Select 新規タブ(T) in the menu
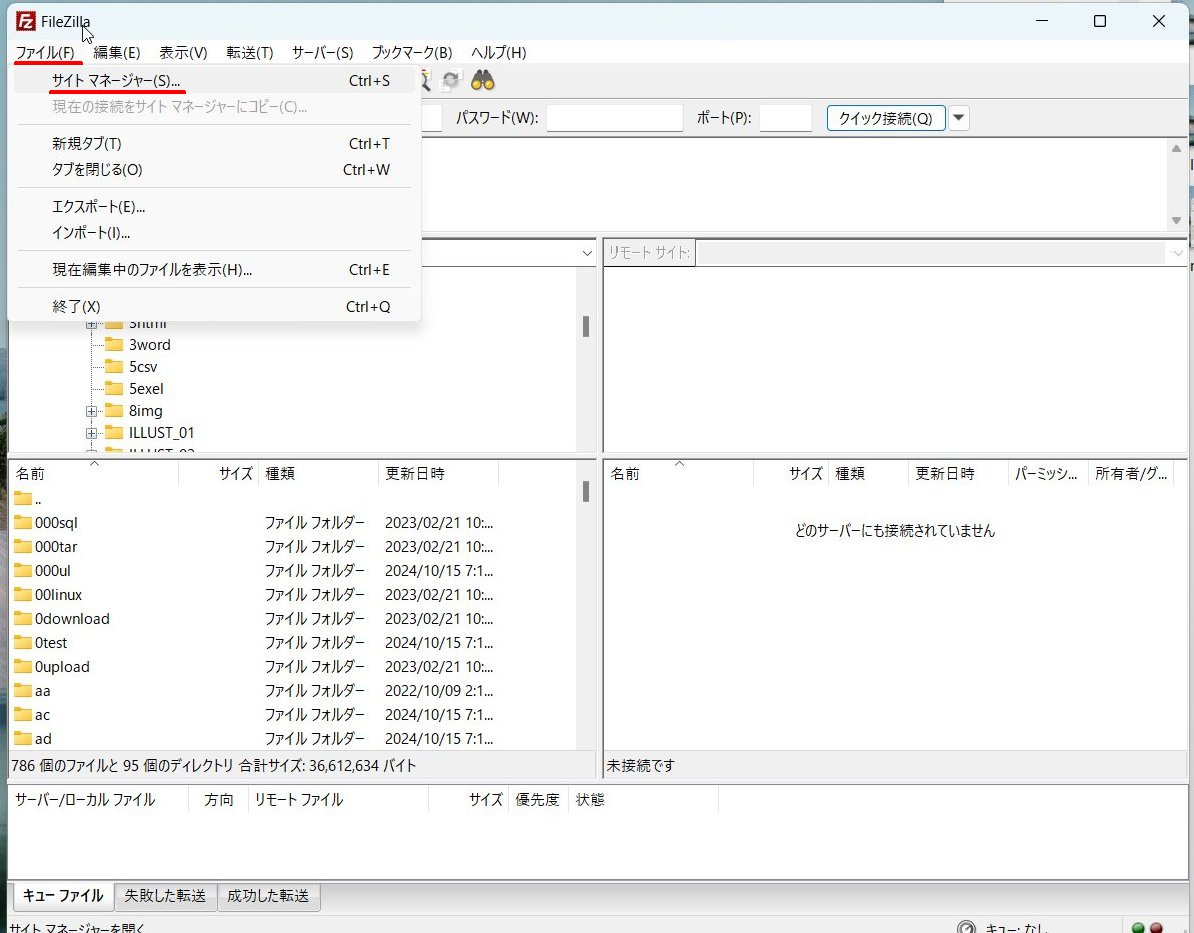This screenshot has width=1194, height=933. pos(215,144)
